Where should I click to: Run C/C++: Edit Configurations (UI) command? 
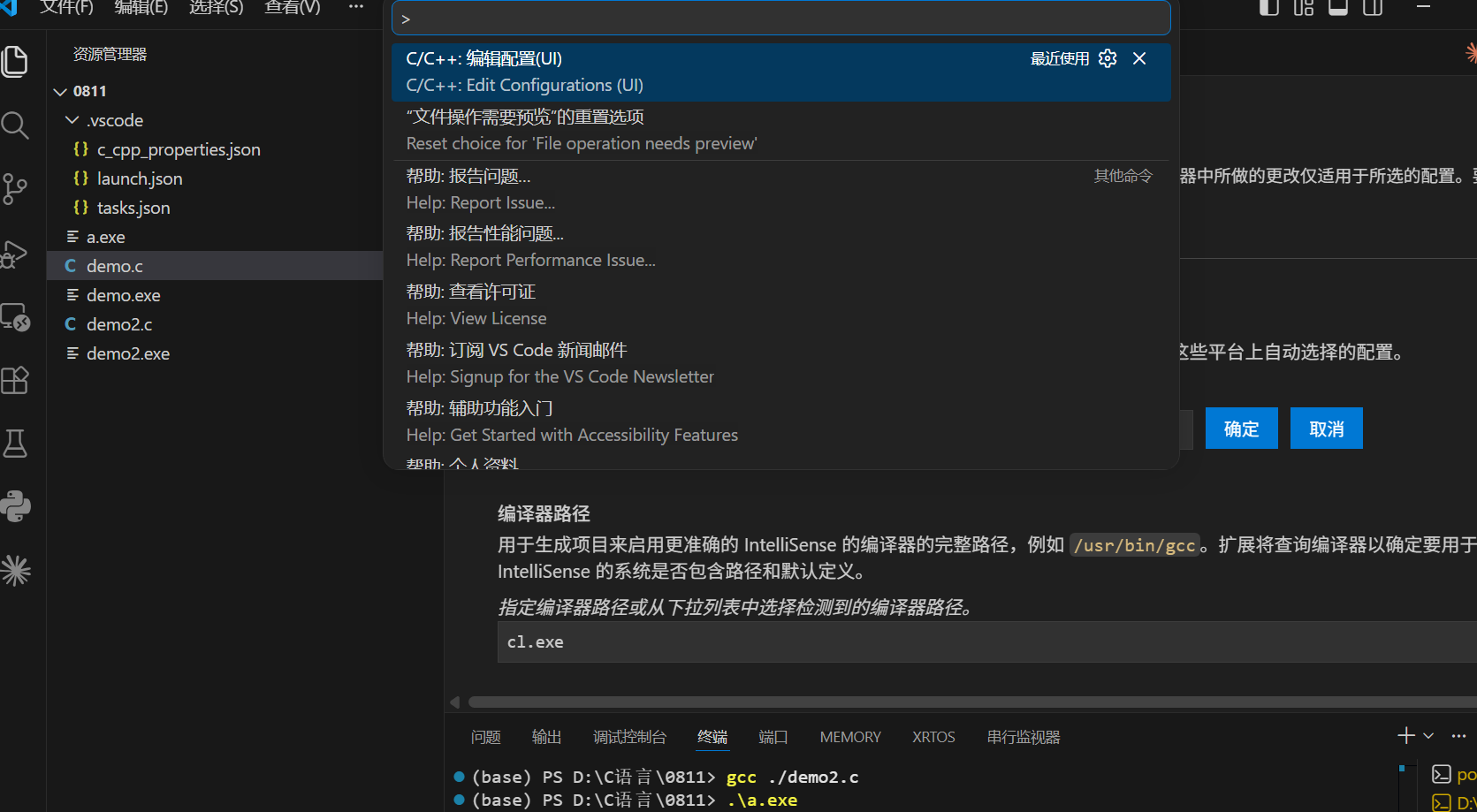(x=781, y=72)
